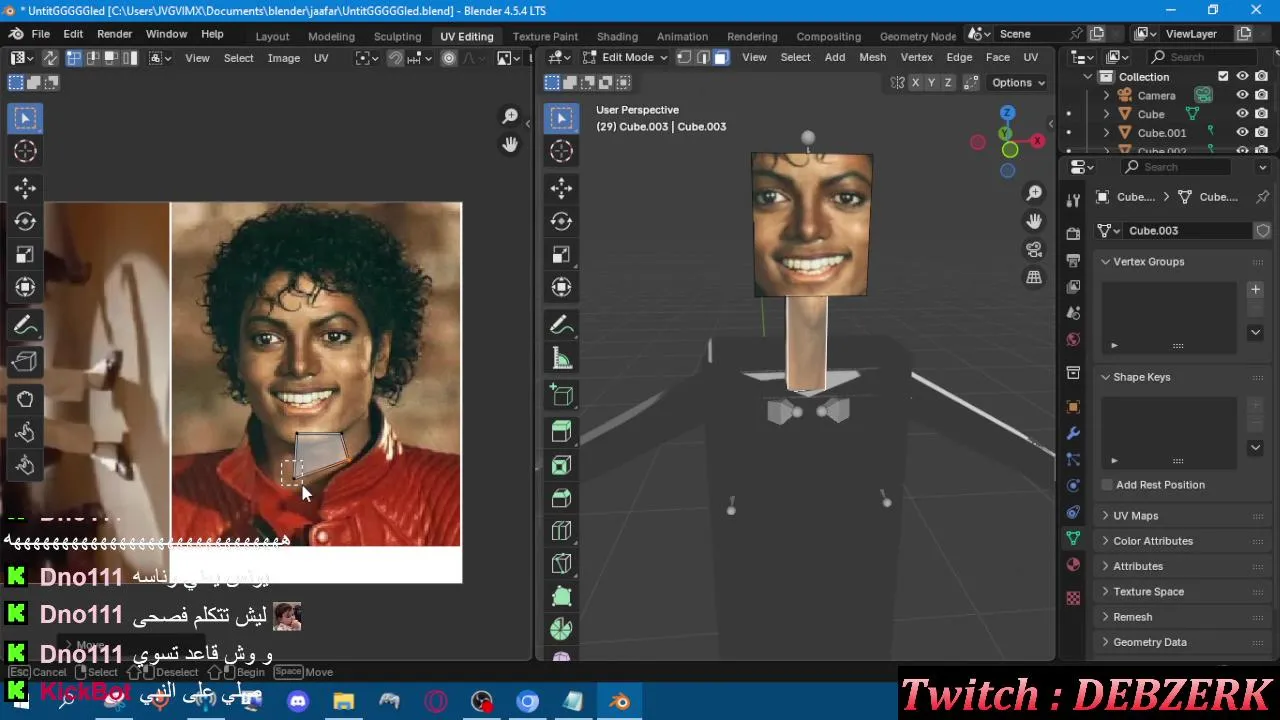Activate the 3D viewport Rotate tool
The height and width of the screenshot is (720, 1280).
(x=561, y=221)
